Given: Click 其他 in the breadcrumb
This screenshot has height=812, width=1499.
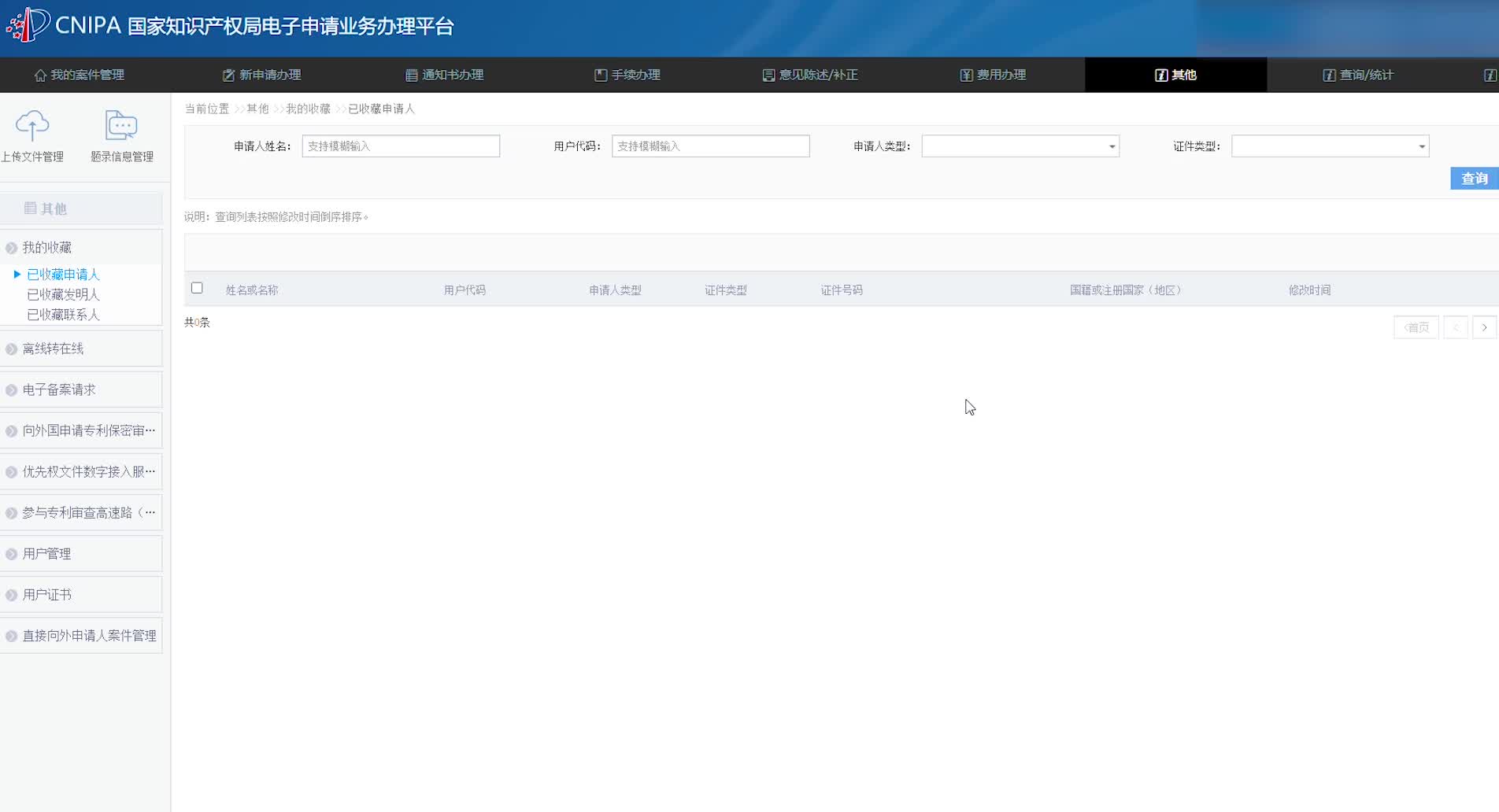Looking at the screenshot, I should [257, 109].
